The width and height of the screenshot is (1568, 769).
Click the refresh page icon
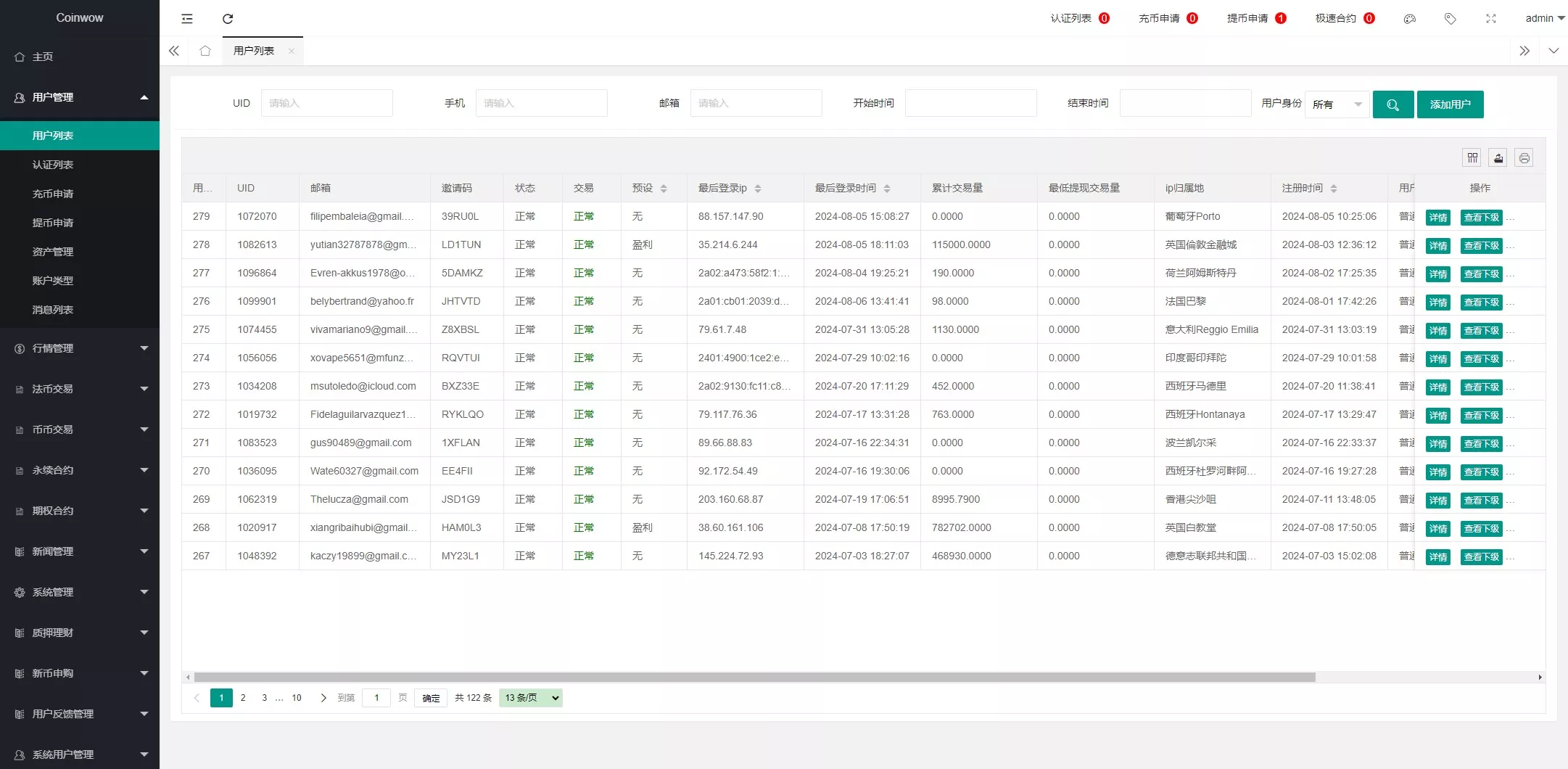coord(228,19)
